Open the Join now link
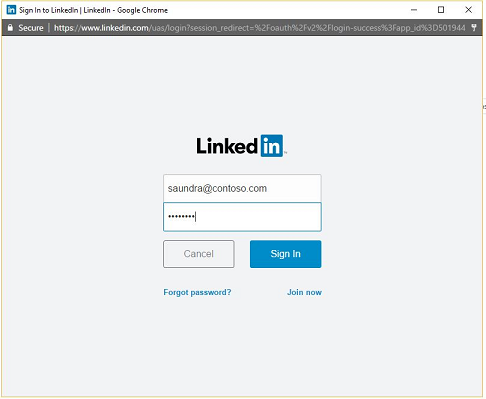486x399 pixels. (x=304, y=292)
